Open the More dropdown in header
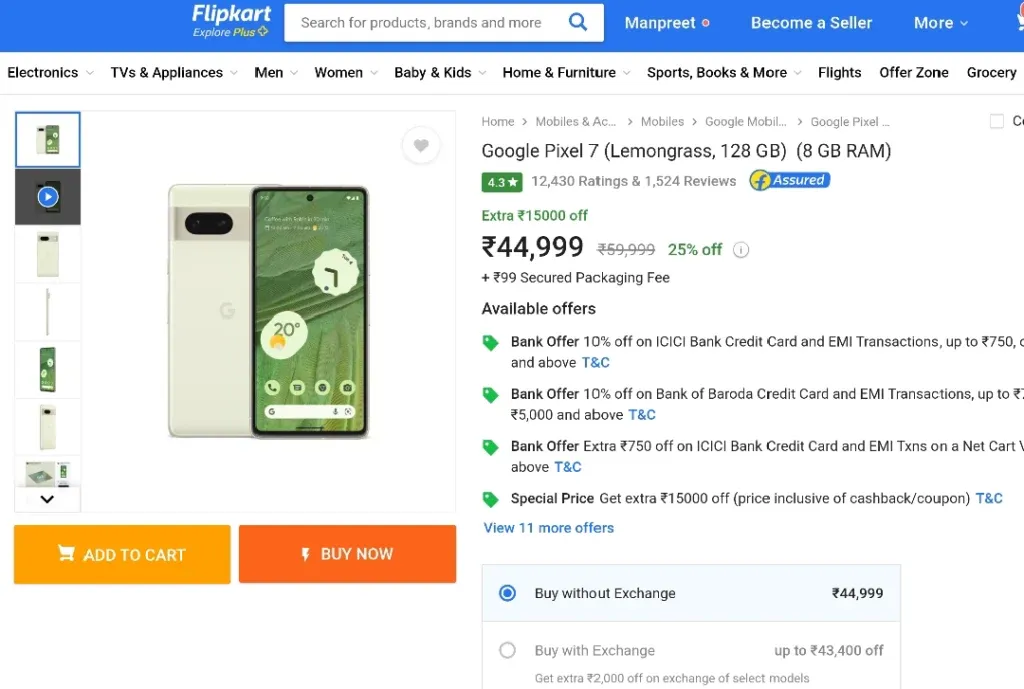This screenshot has width=1024, height=689. pos(940,23)
